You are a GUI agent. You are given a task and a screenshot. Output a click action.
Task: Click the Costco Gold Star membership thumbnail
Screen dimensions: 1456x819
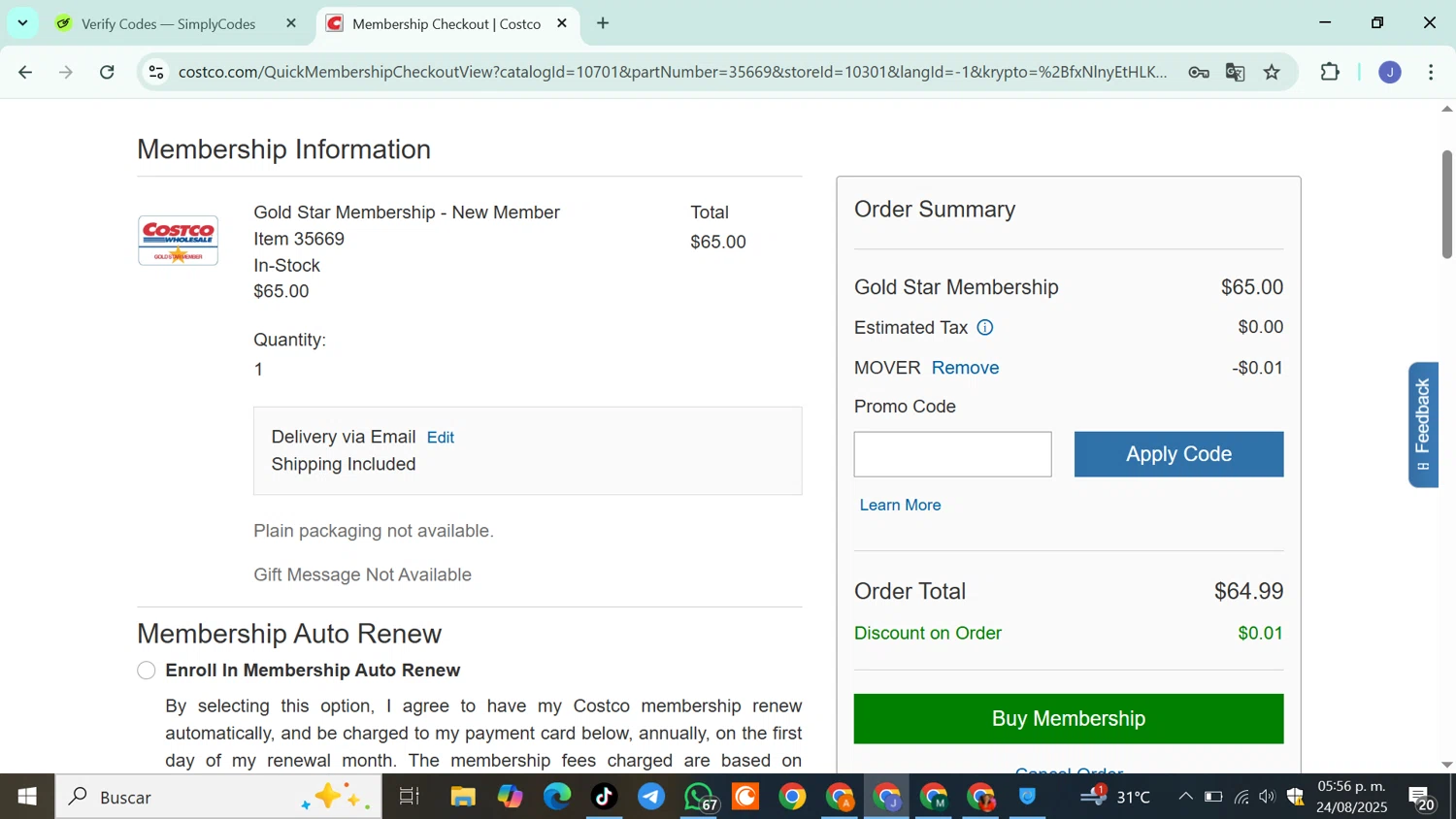pos(178,240)
